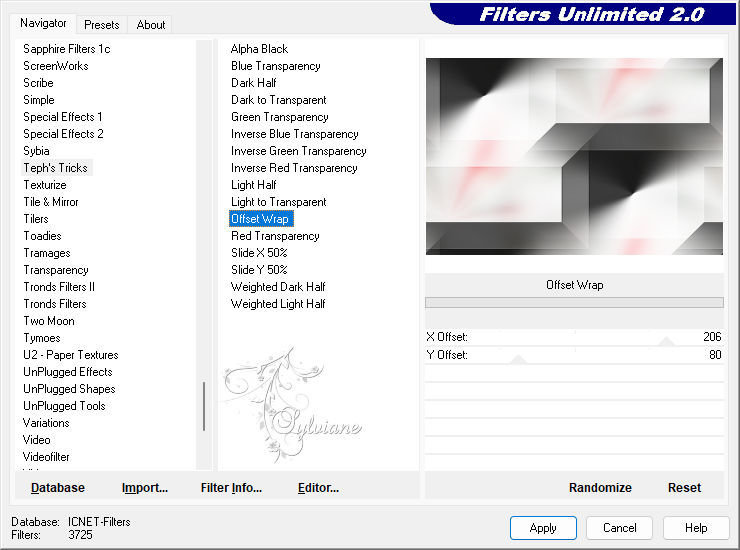Select the Scribe category

(38, 83)
